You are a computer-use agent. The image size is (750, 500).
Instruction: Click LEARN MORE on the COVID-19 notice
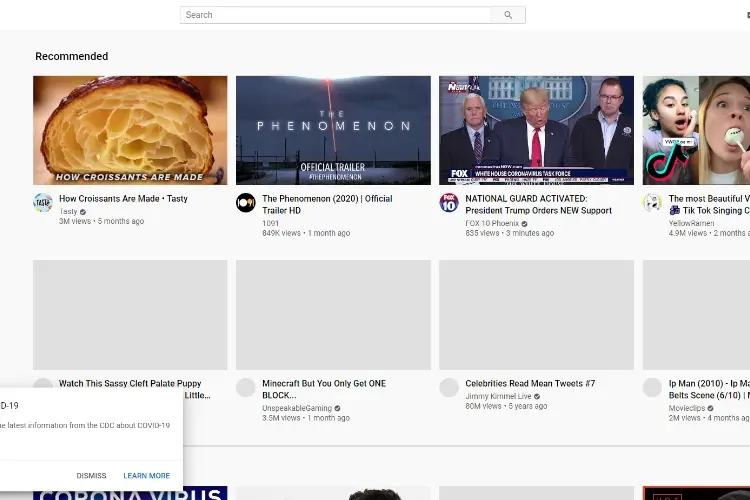pos(146,476)
